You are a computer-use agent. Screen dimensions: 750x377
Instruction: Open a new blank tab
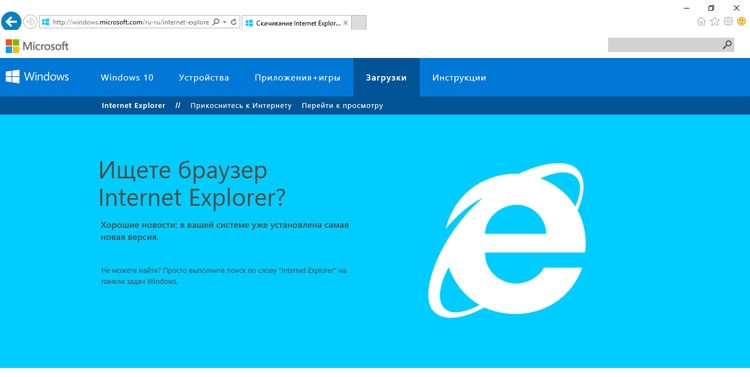(x=359, y=22)
